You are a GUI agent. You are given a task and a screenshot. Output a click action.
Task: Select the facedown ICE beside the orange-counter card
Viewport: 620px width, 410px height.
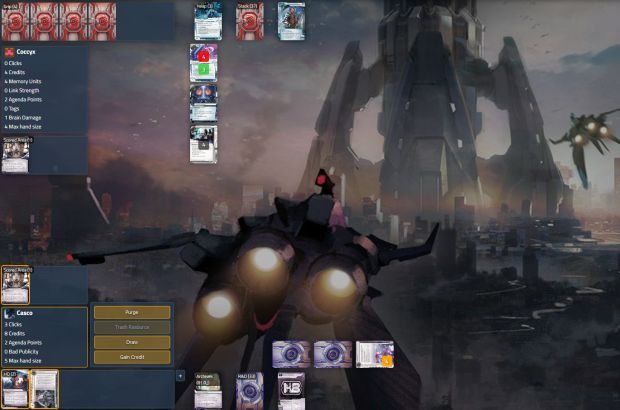333,354
